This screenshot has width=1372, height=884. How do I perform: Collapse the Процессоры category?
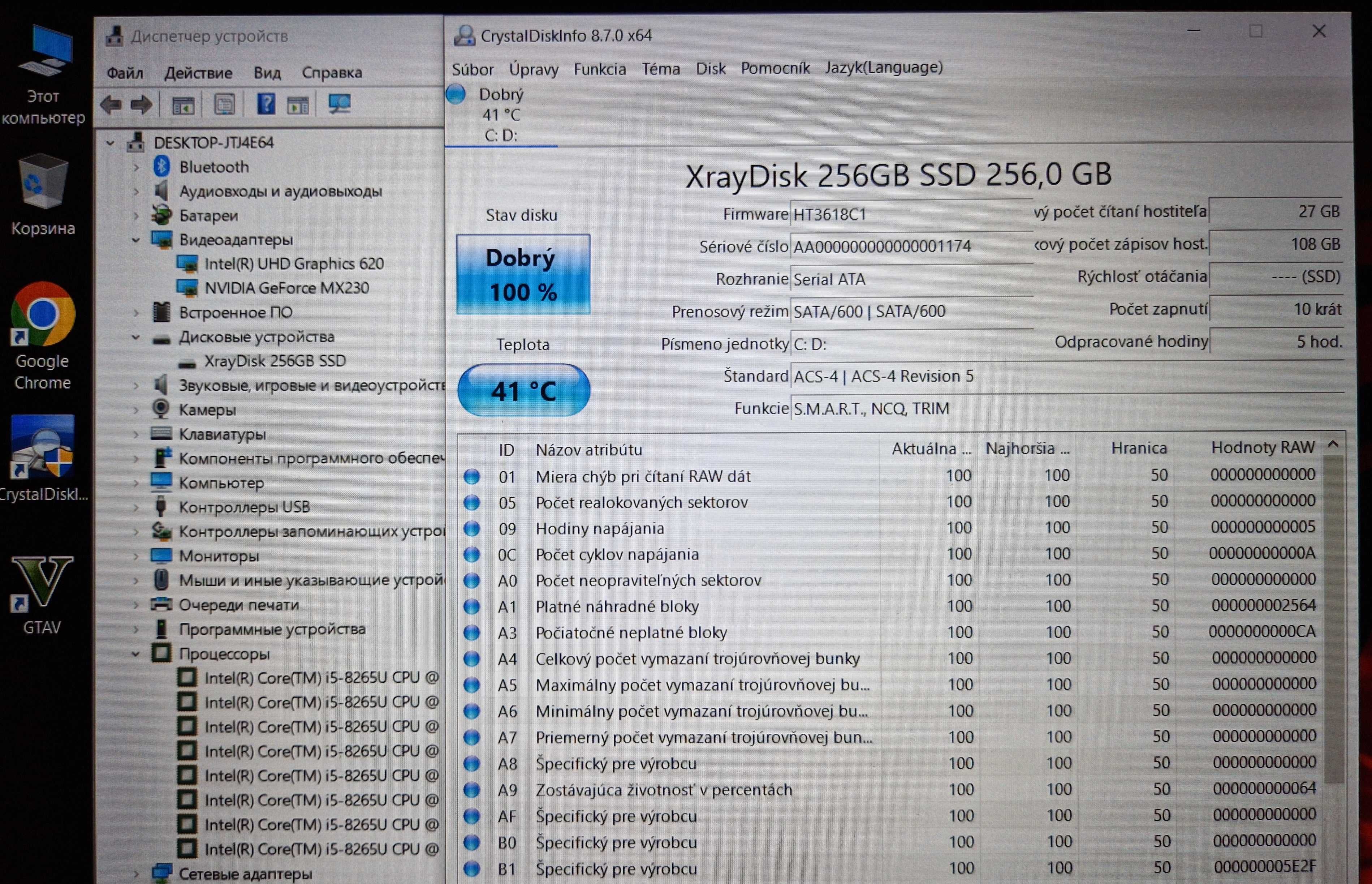pos(136,654)
